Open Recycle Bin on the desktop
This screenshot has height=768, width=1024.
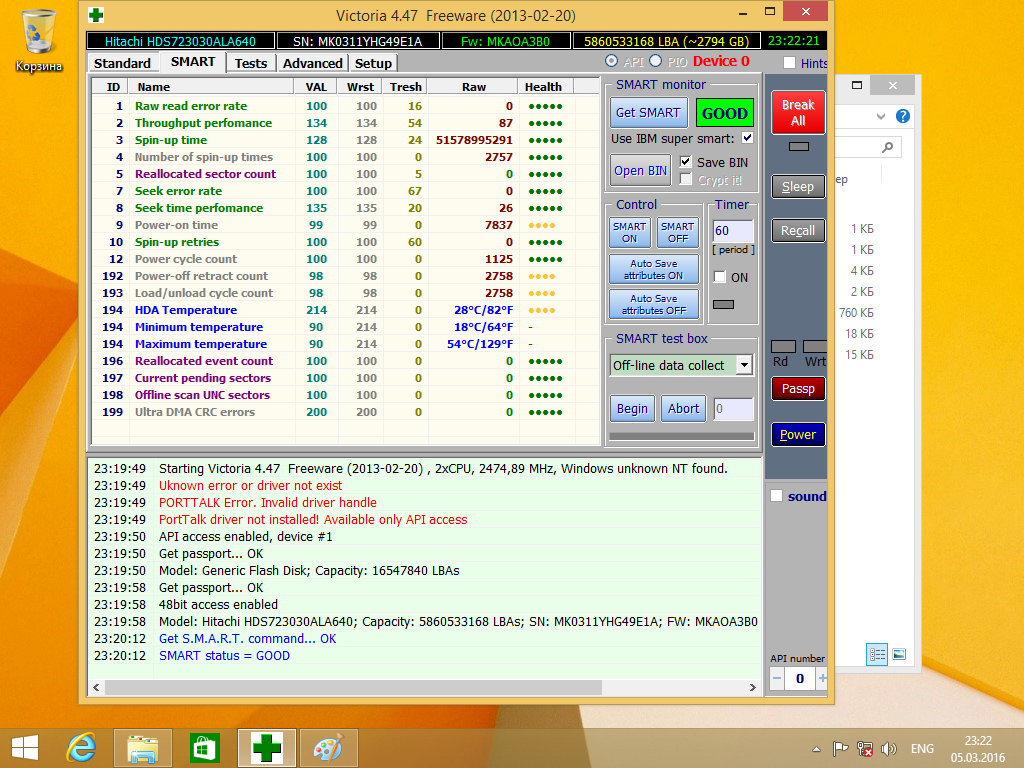(x=39, y=41)
